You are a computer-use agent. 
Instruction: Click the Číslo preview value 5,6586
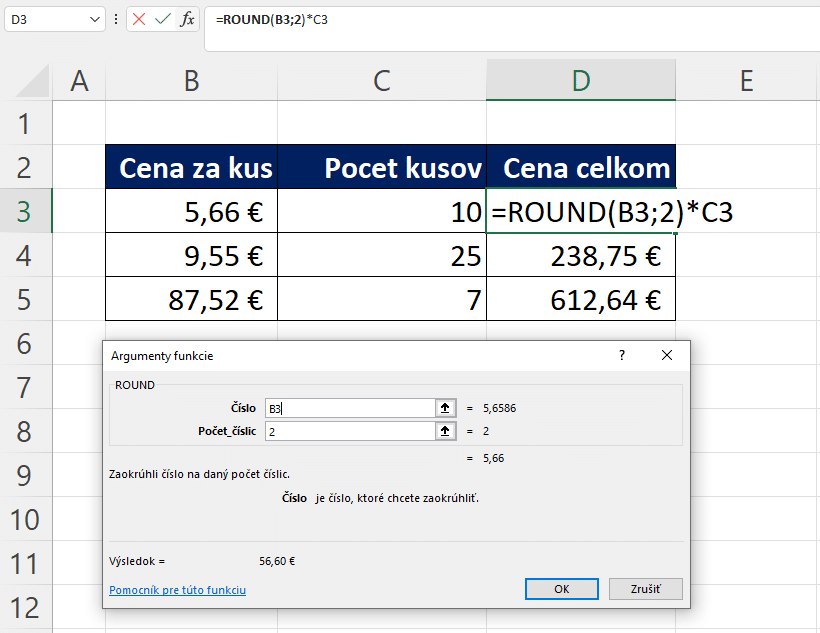tap(499, 408)
